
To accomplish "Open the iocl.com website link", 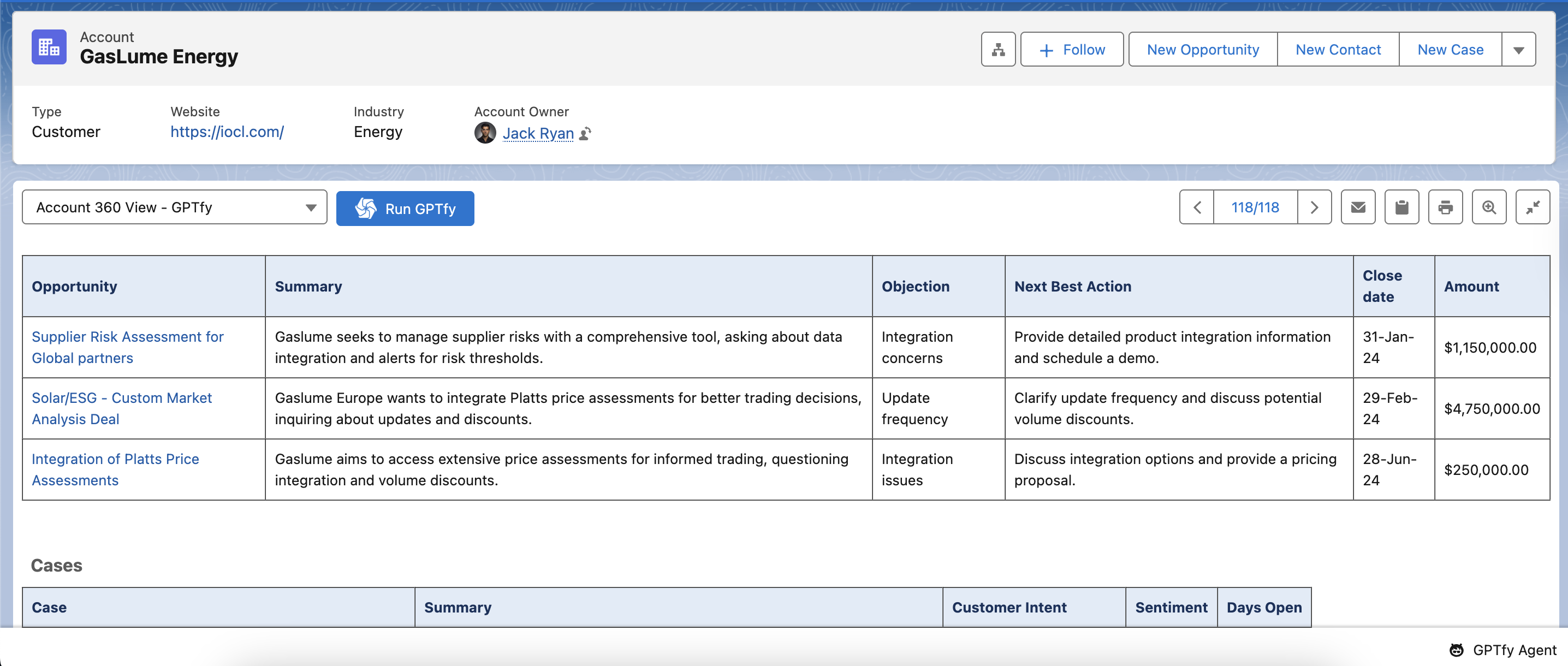I will [227, 132].
